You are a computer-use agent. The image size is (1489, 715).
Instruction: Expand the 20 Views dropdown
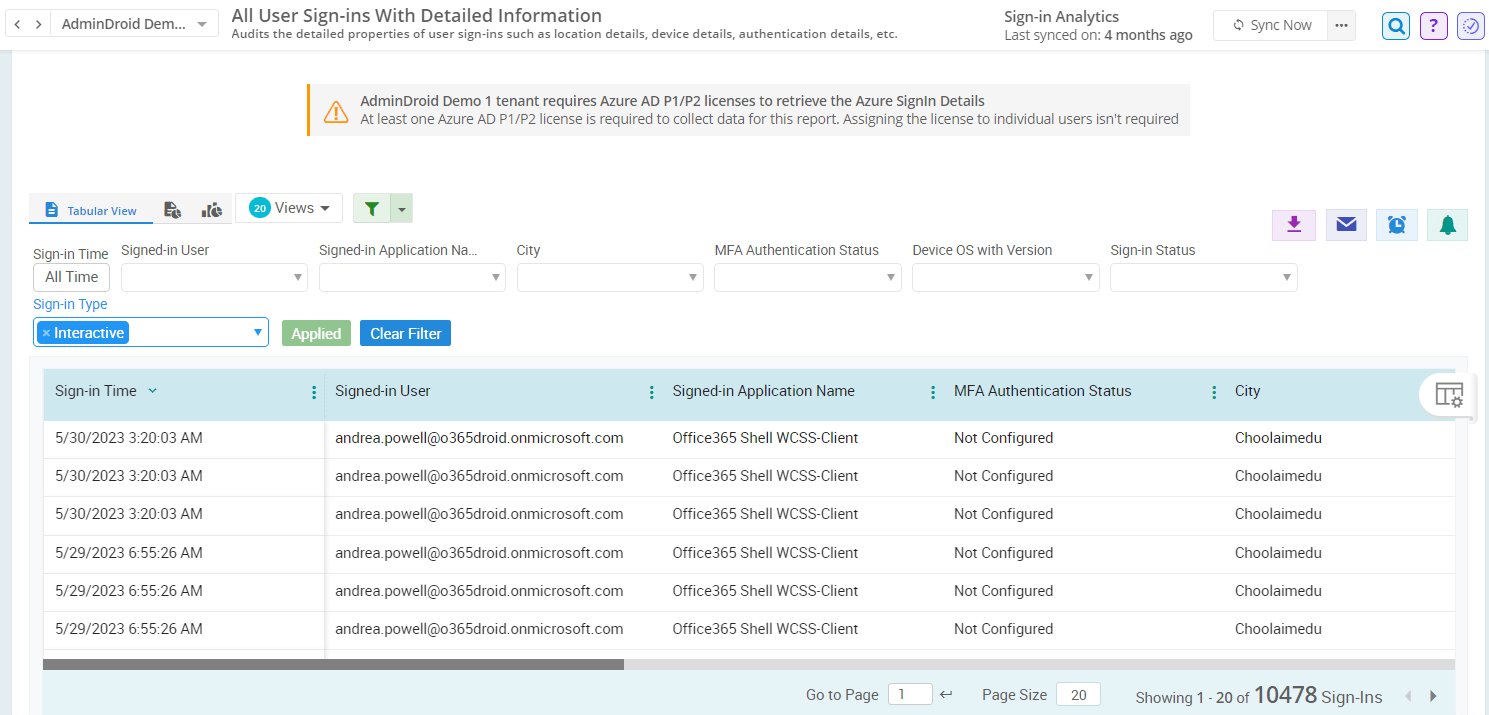[289, 208]
